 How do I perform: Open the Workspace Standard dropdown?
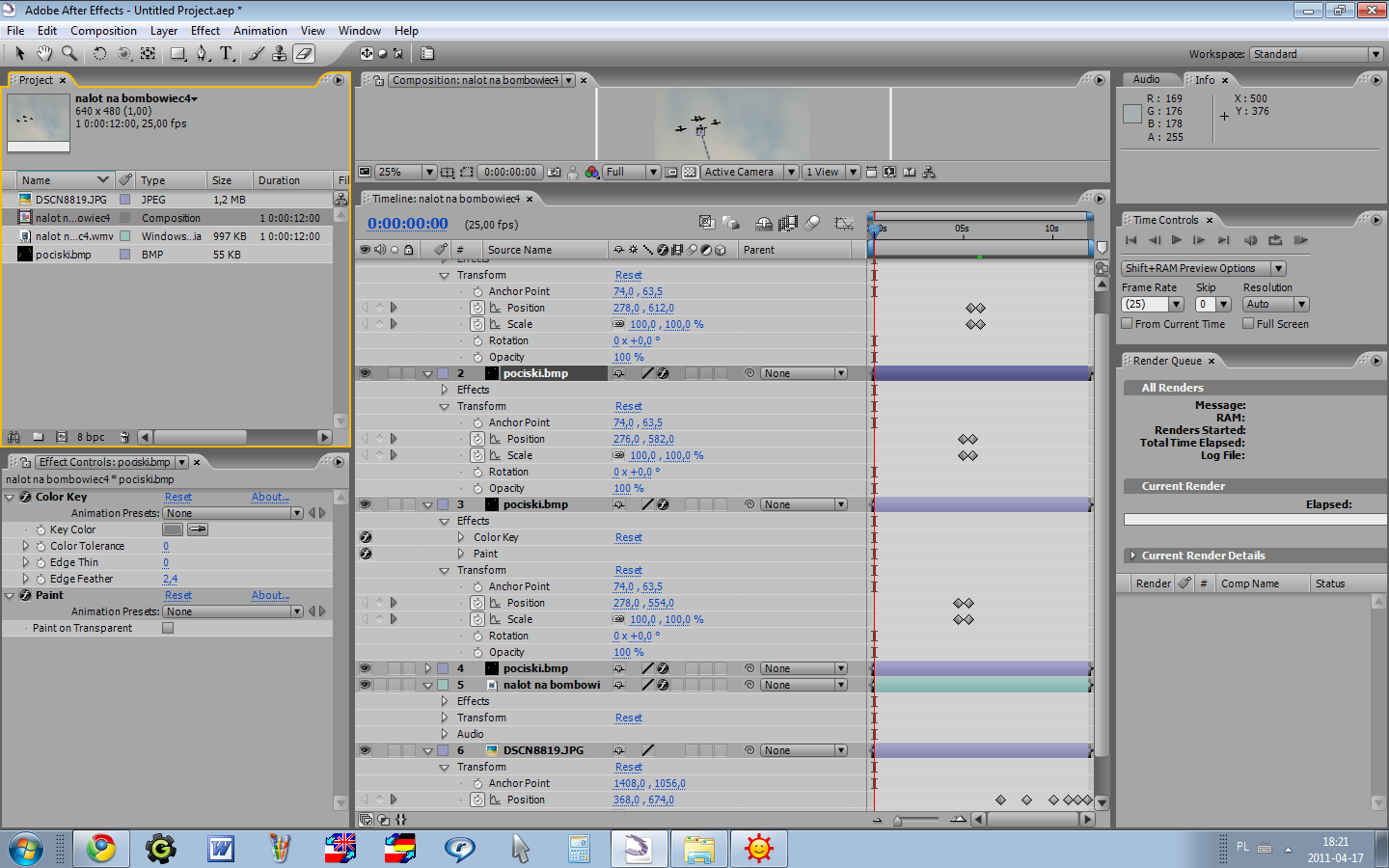pos(1317,54)
